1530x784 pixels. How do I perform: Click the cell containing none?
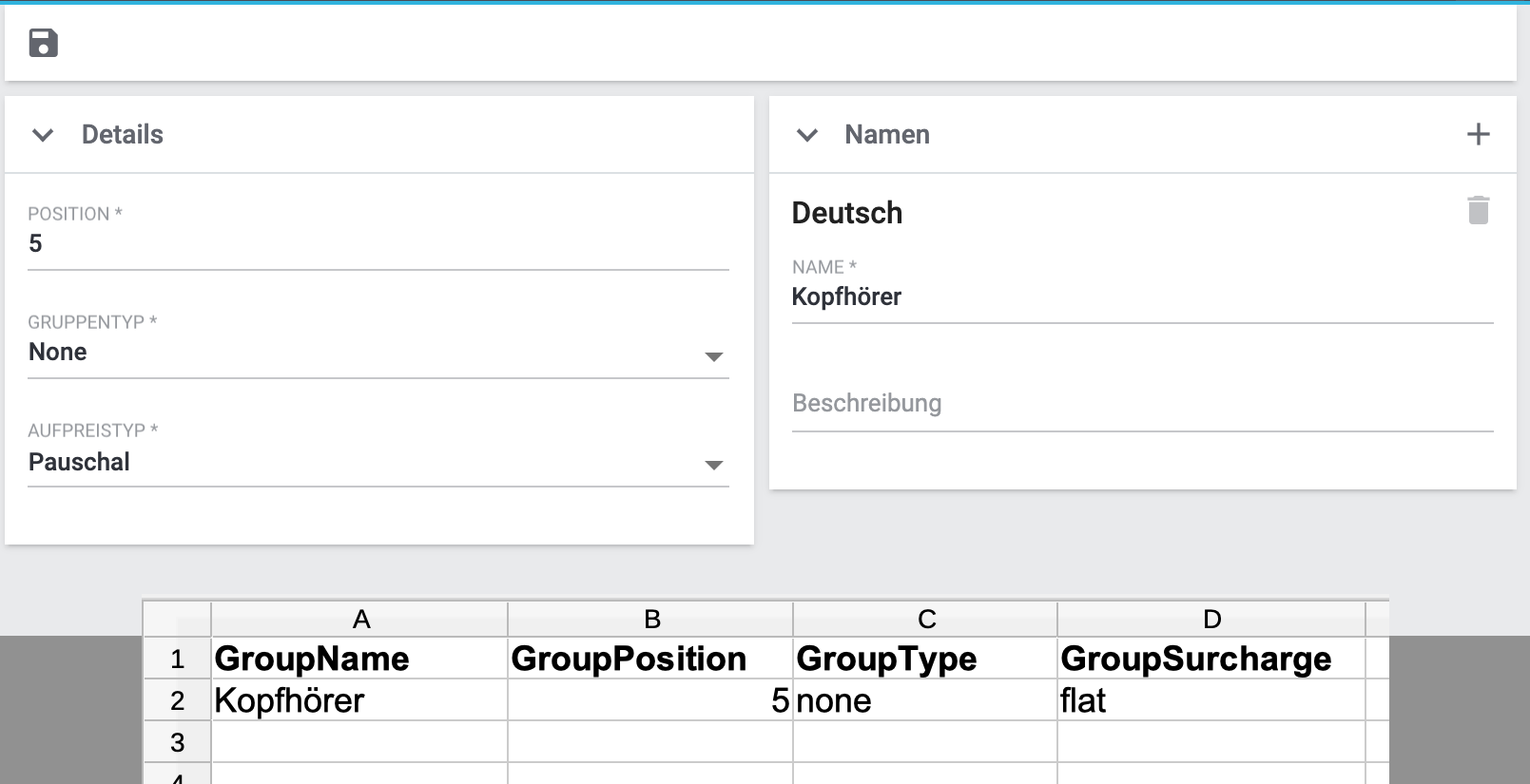(925, 700)
